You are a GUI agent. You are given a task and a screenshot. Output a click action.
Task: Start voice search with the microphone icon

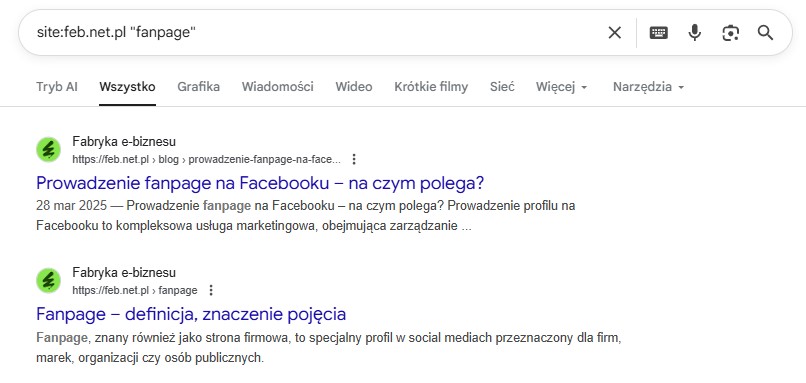[x=694, y=33]
